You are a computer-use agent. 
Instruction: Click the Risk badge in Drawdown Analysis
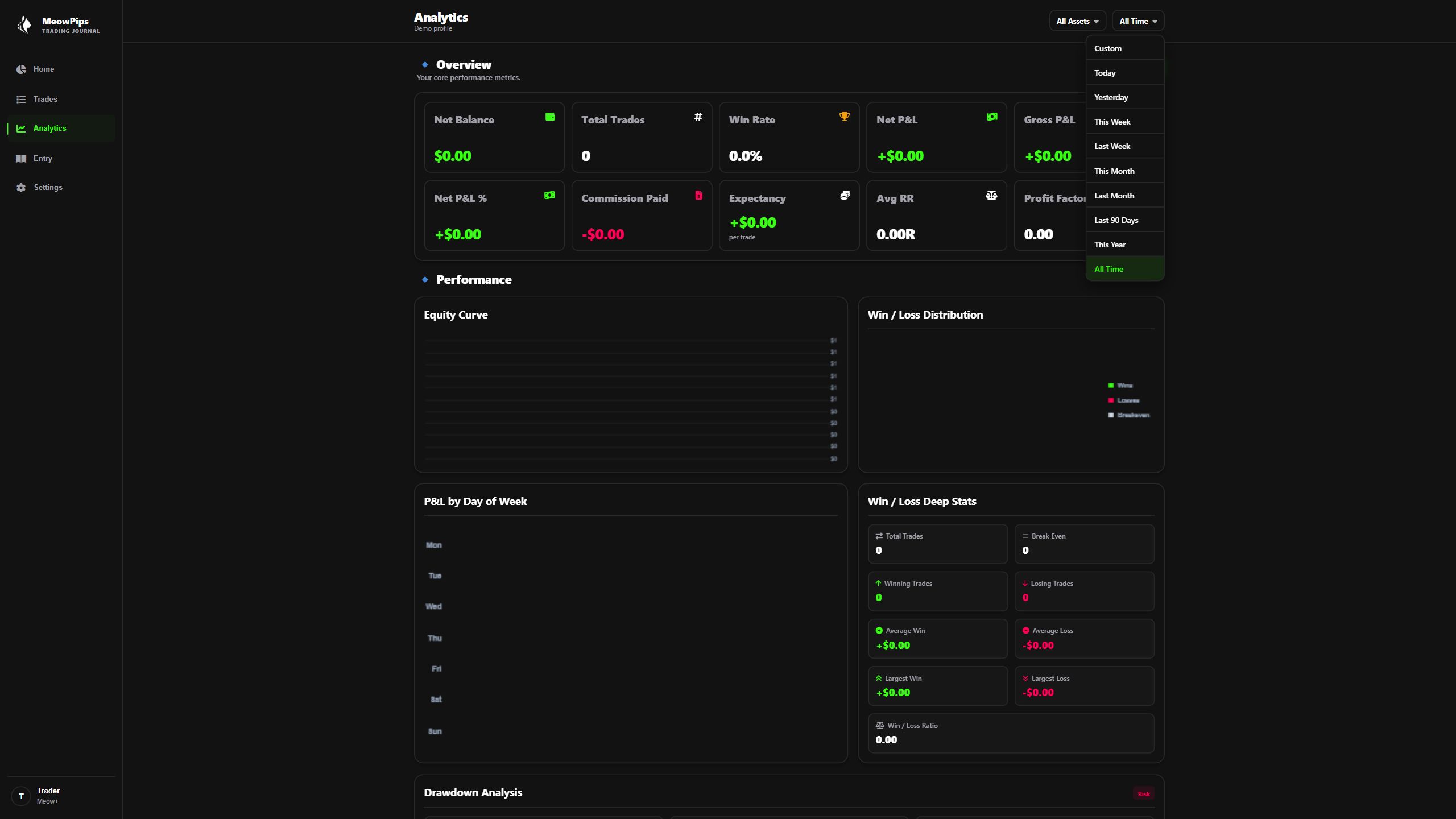[1144, 794]
